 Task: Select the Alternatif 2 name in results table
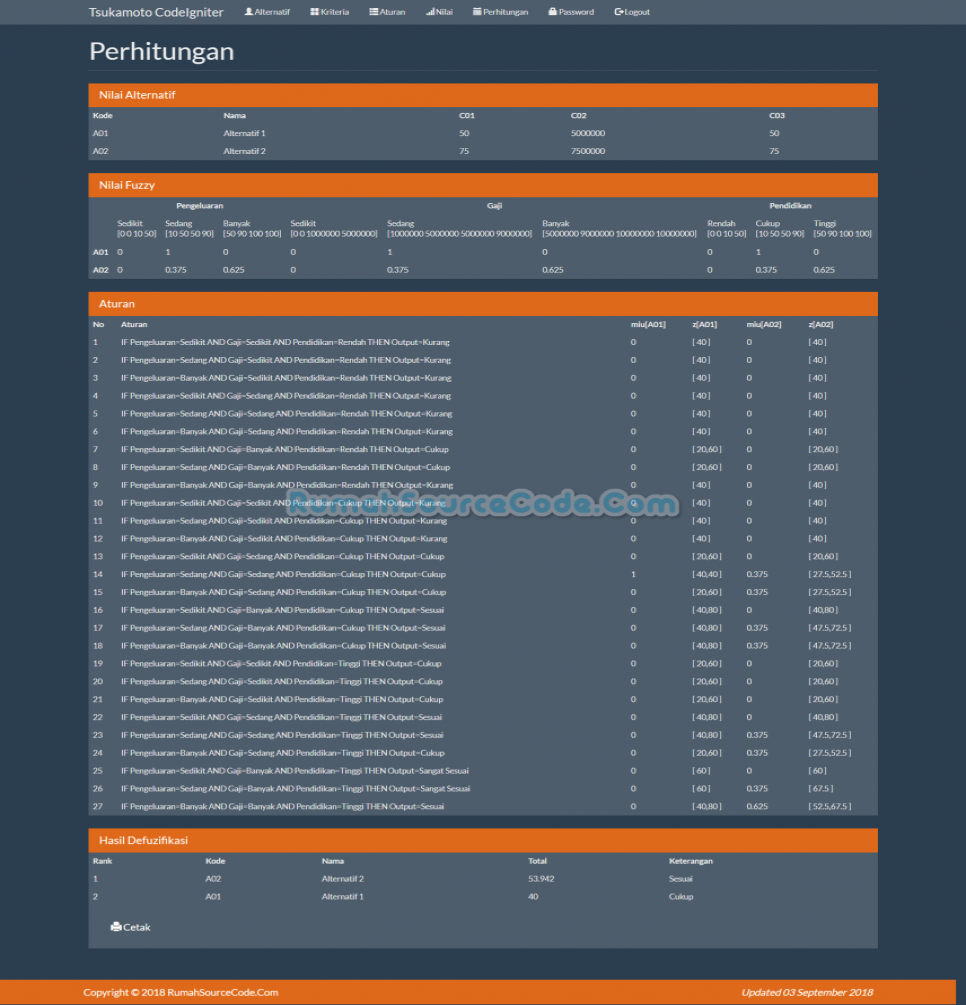tap(343, 879)
